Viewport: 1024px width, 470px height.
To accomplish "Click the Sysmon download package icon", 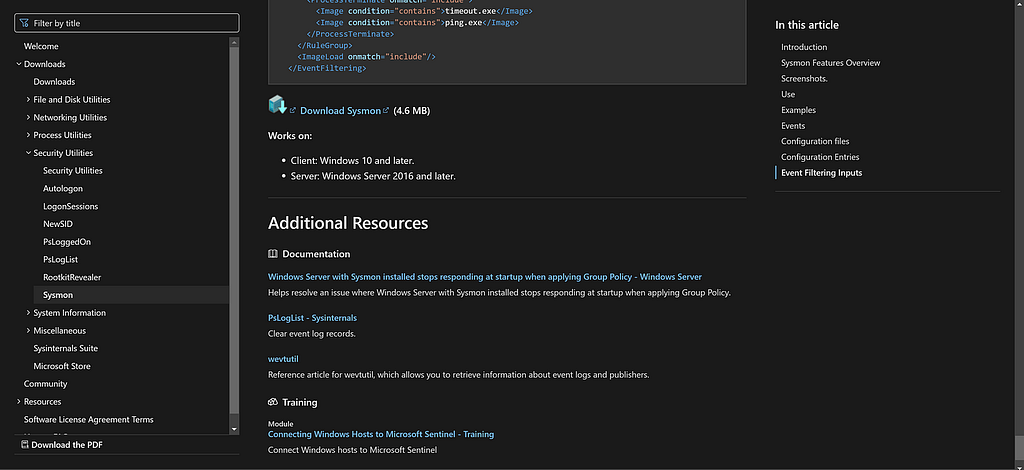I will pos(277,106).
